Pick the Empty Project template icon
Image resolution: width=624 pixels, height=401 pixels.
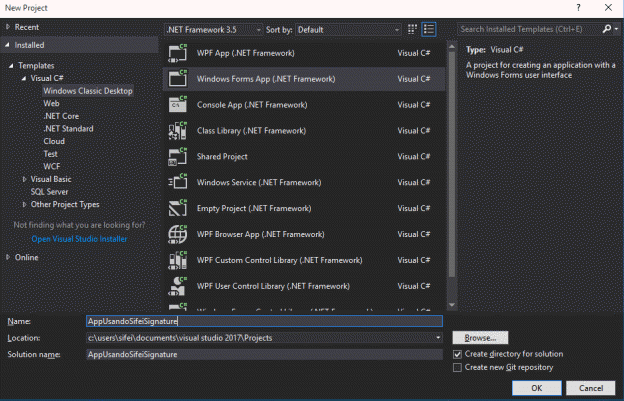(177, 208)
